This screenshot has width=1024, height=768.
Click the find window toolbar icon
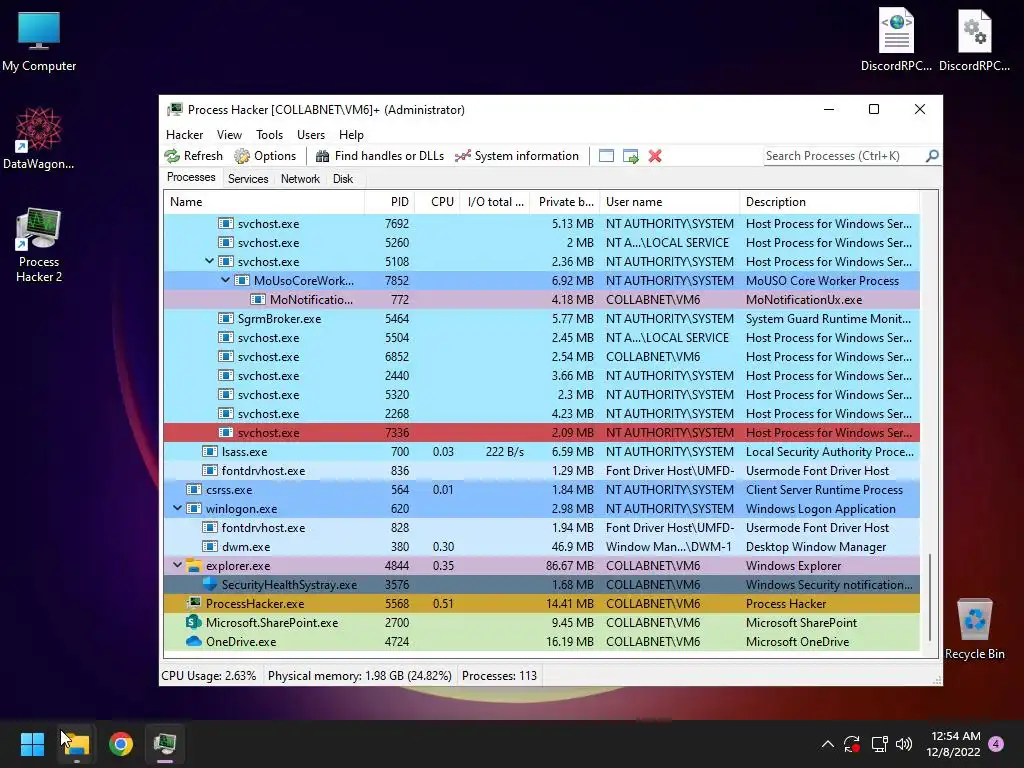point(606,156)
